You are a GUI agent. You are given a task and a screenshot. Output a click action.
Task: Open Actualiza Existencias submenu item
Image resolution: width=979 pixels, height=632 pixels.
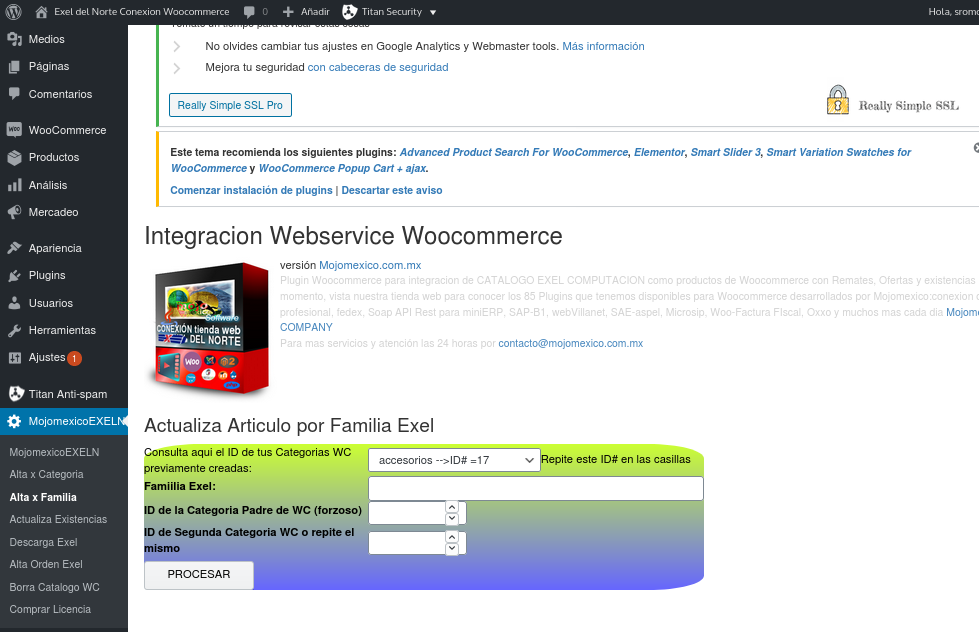pyautogui.click(x=58, y=520)
